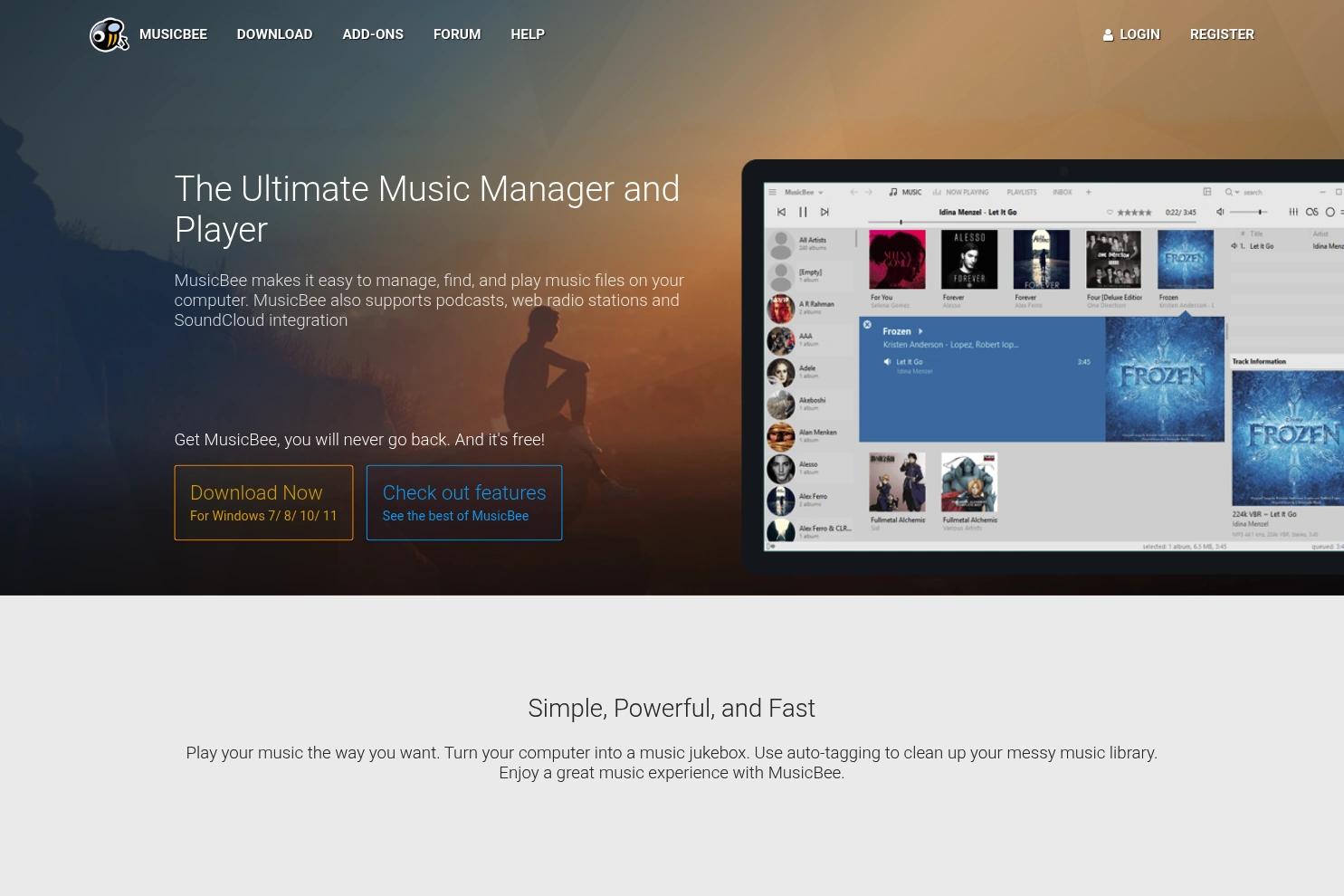Set the five-star track rating
The height and width of the screenshot is (896, 1344).
(x=1135, y=213)
